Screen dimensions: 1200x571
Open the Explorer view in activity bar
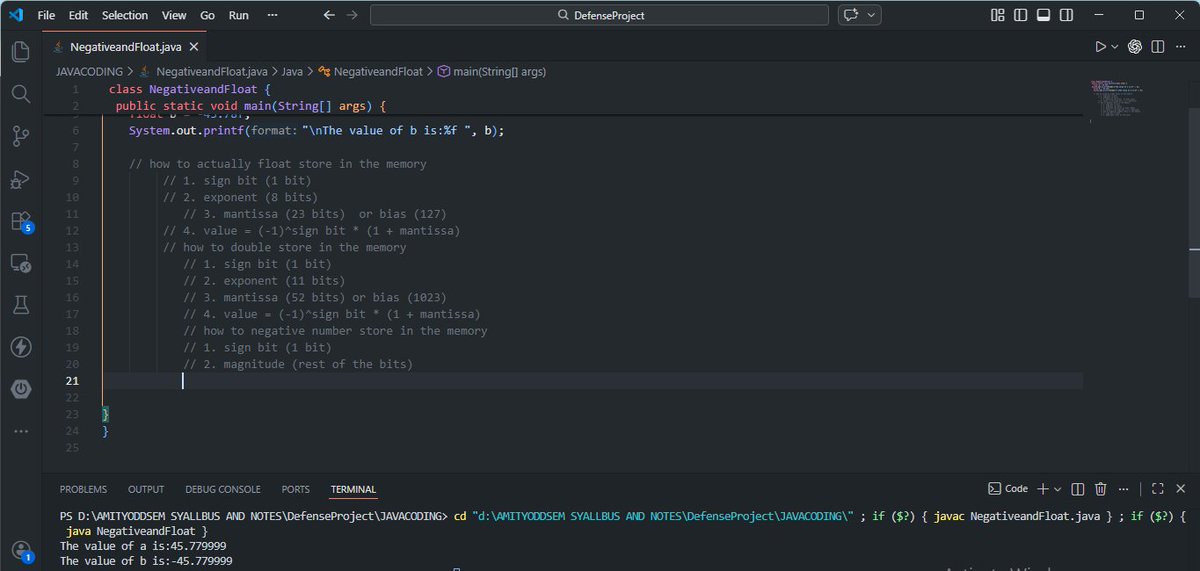(x=21, y=52)
